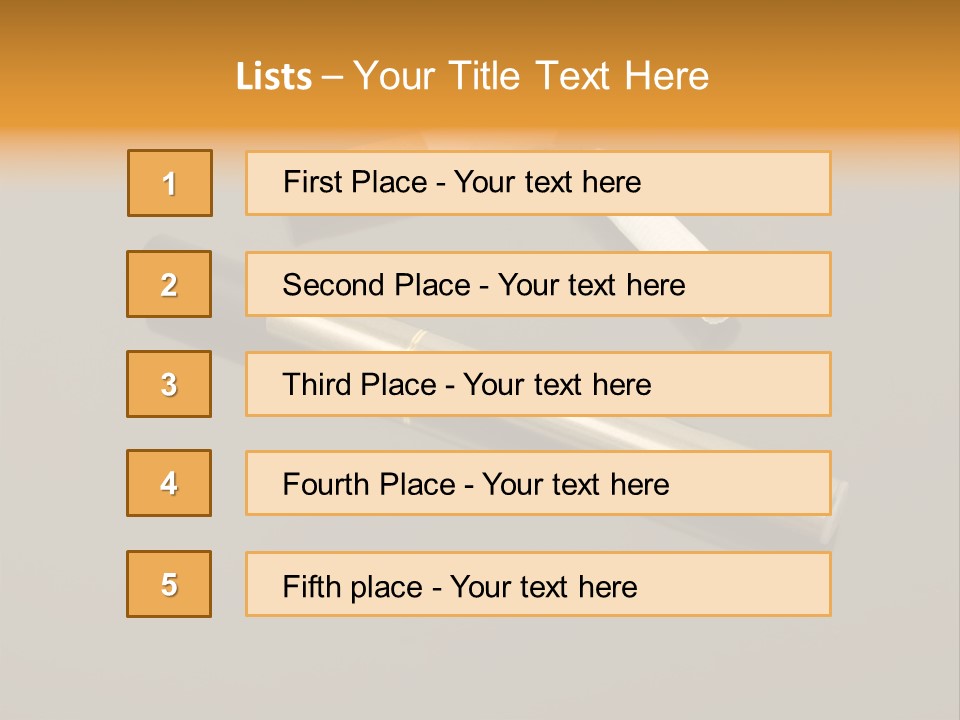The height and width of the screenshot is (720, 960).
Task: Select the Fifth place text bar
Action: click(538, 584)
